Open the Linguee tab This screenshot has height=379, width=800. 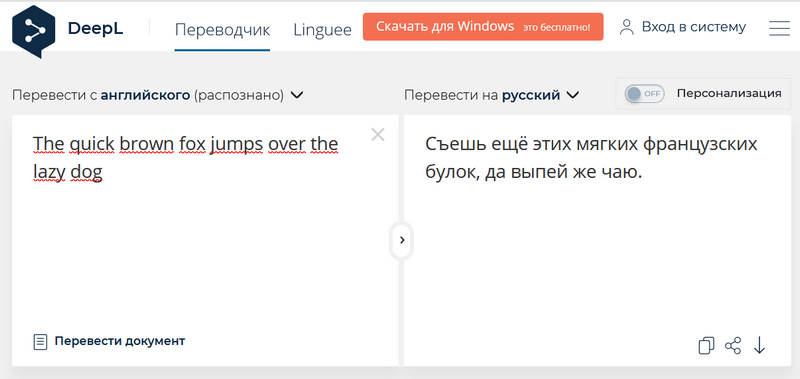[x=322, y=30]
